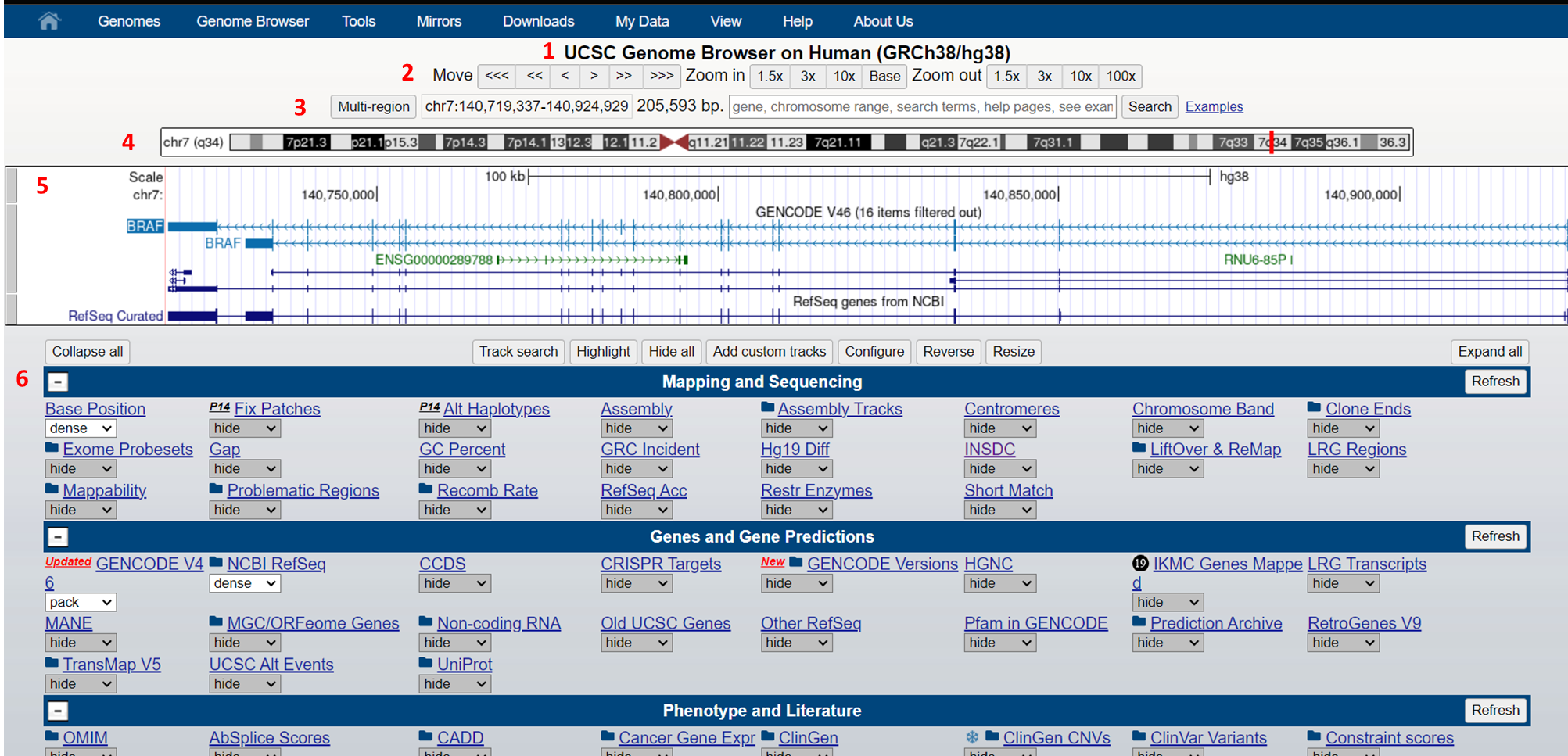
Task: Click the red centromere marker on the ideogram
Action: click(x=673, y=142)
